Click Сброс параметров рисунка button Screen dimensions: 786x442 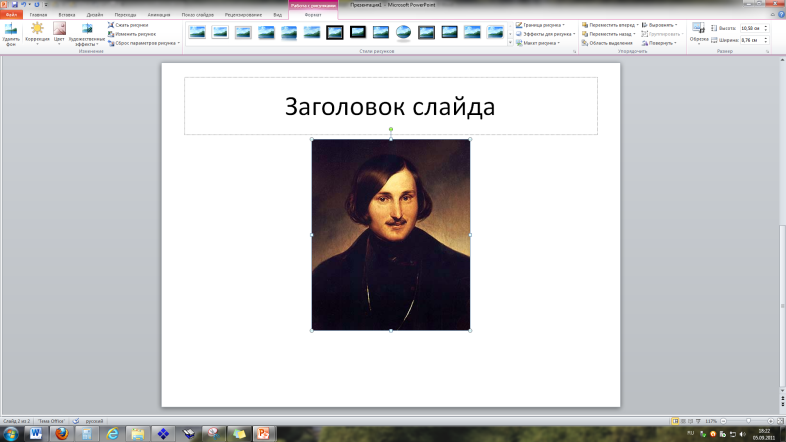[141, 43]
